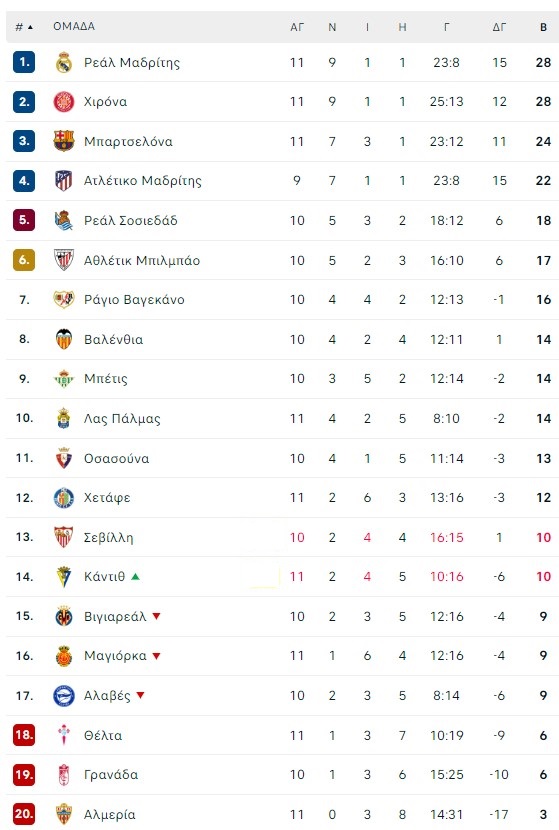Open the Ρεάλ Σοσιεδάδ team link
The width and height of the screenshot is (559, 830).
[131, 220]
